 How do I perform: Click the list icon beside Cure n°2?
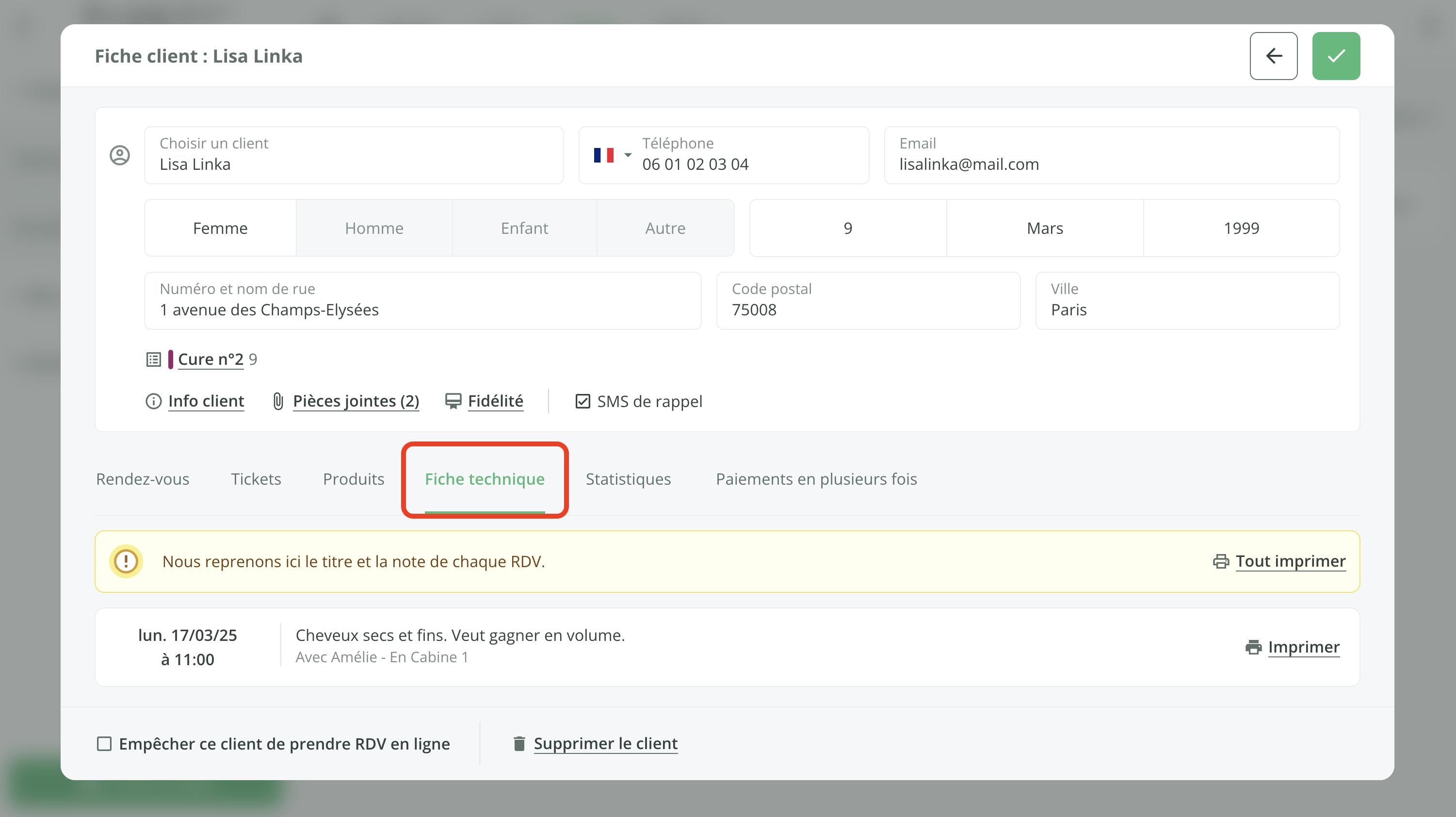coord(153,359)
